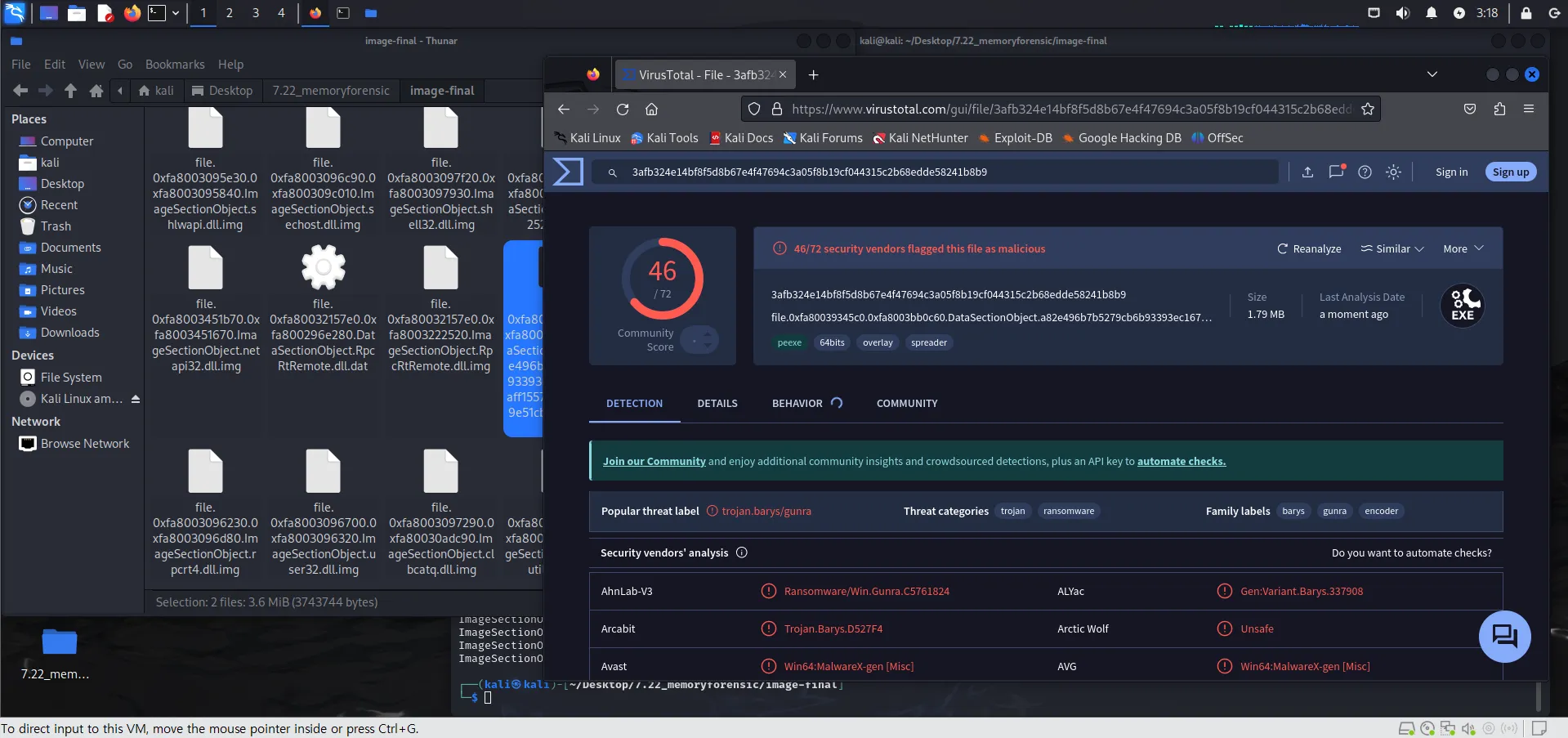Open Kali applications menu icon
The height and width of the screenshot is (738, 1568).
(x=15, y=12)
